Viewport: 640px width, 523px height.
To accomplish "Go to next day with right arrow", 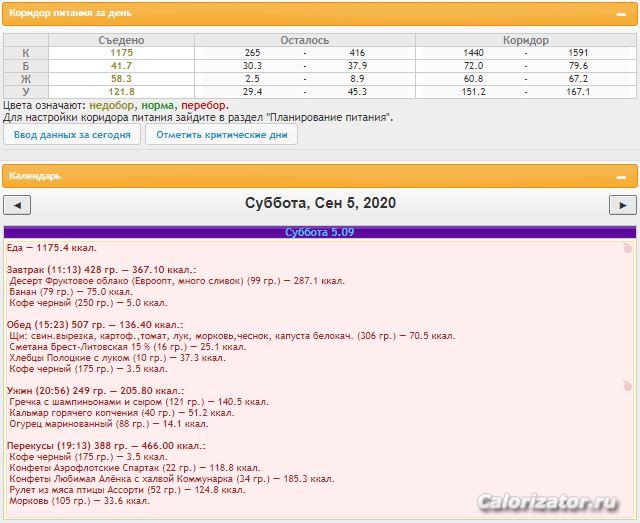I will coord(622,205).
